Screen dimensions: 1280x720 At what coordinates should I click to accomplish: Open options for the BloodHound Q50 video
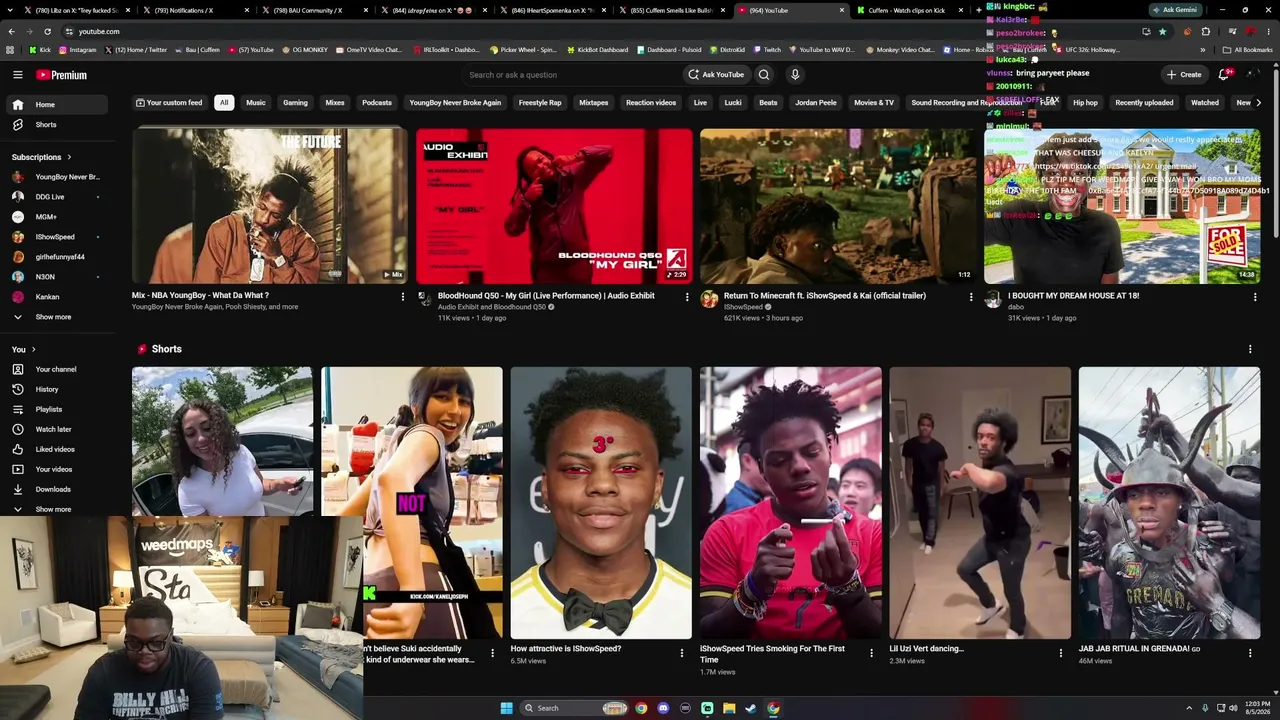pos(687,297)
